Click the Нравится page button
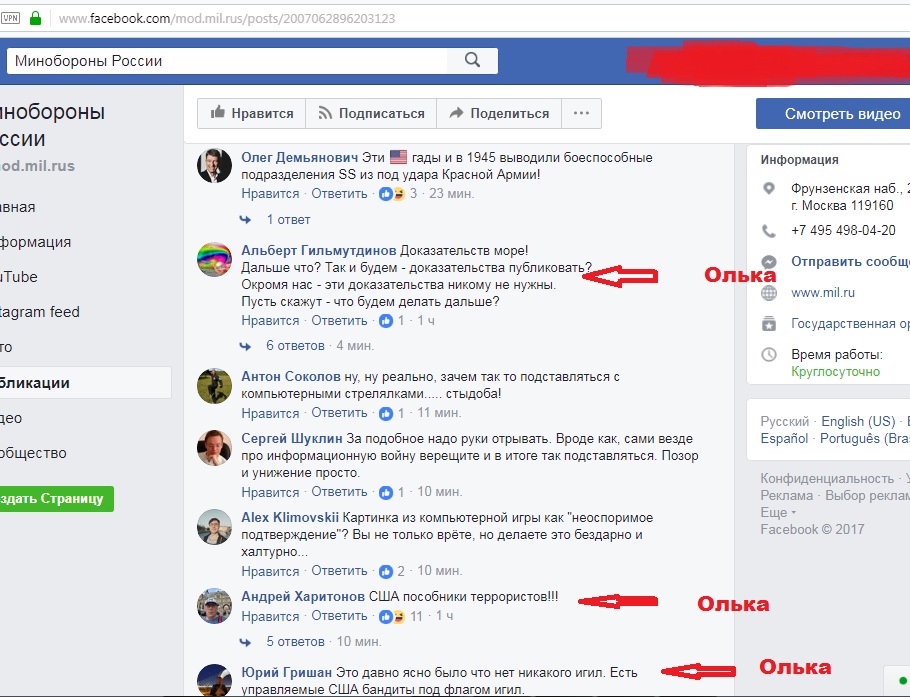This screenshot has width=910, height=697. [251, 113]
